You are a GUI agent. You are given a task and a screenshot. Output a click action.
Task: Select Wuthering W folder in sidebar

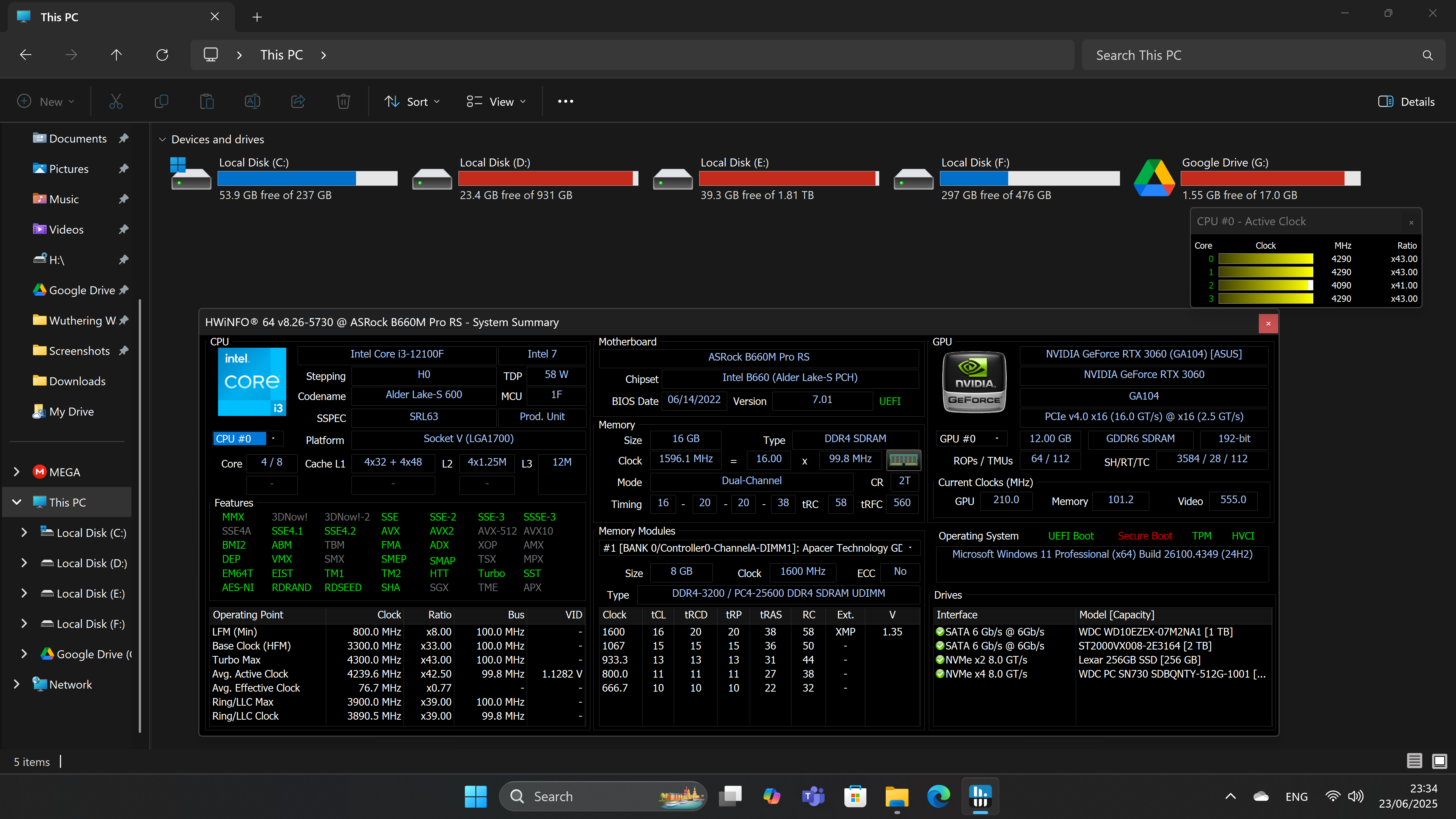point(83,320)
